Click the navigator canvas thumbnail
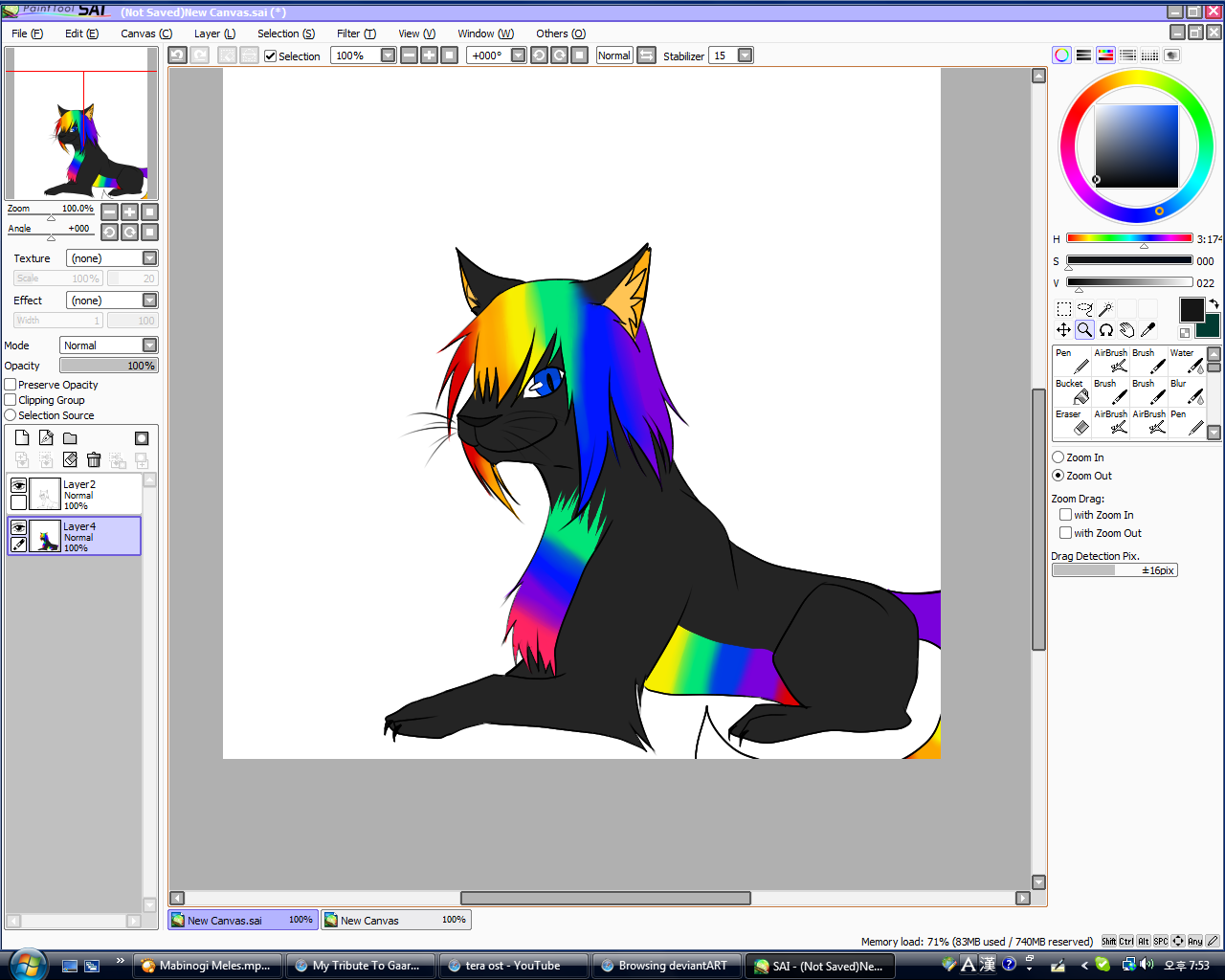 click(81, 122)
